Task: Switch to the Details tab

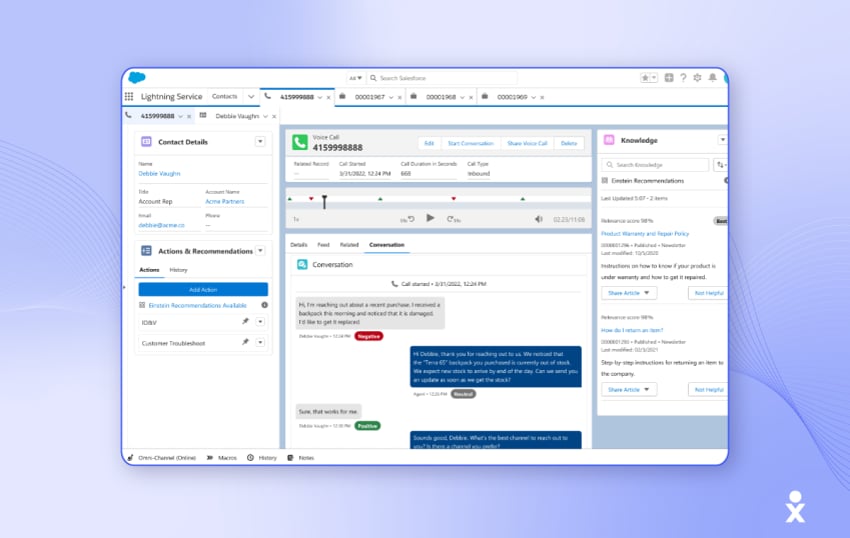Action: [x=299, y=245]
